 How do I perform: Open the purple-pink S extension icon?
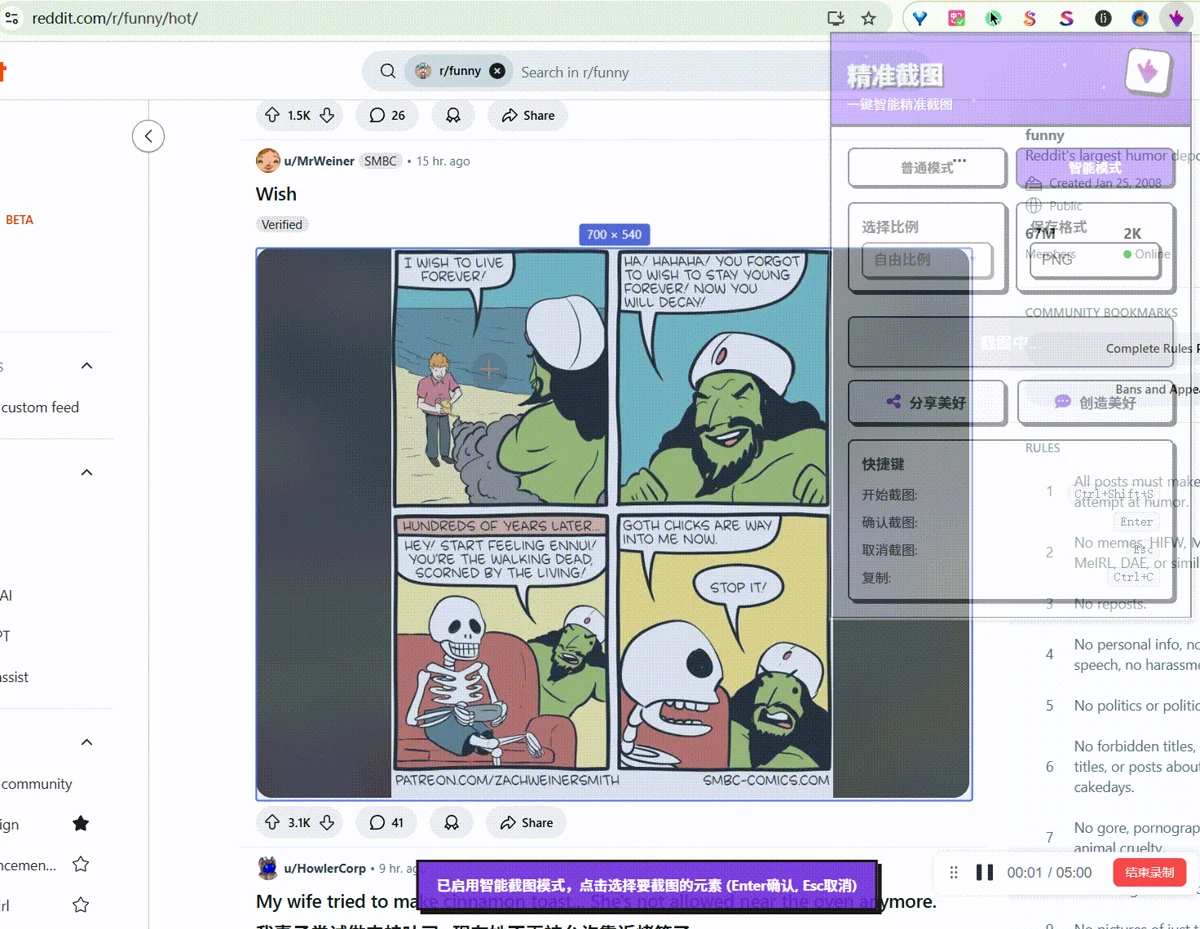1066,18
